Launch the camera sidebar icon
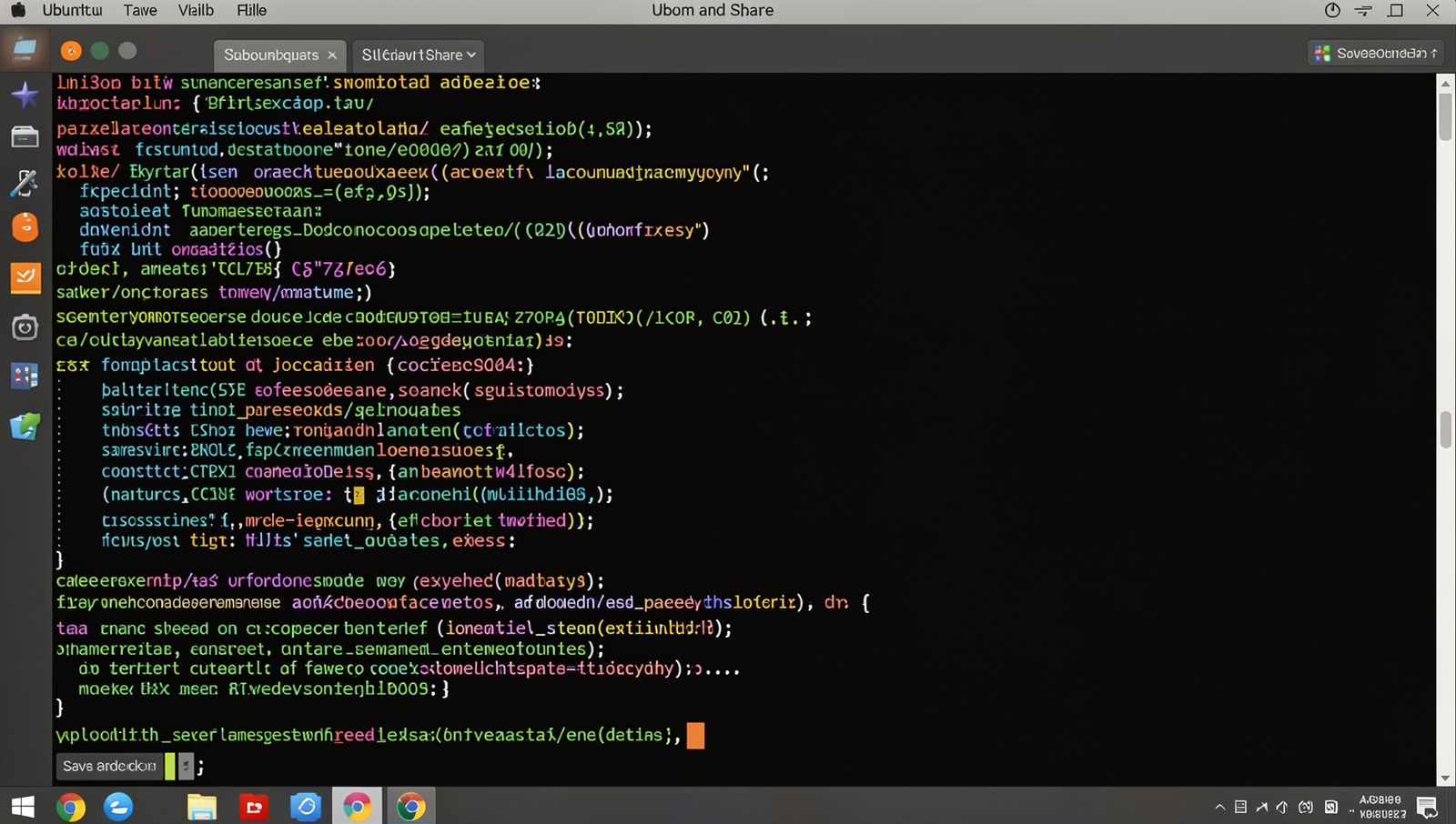 (x=25, y=327)
